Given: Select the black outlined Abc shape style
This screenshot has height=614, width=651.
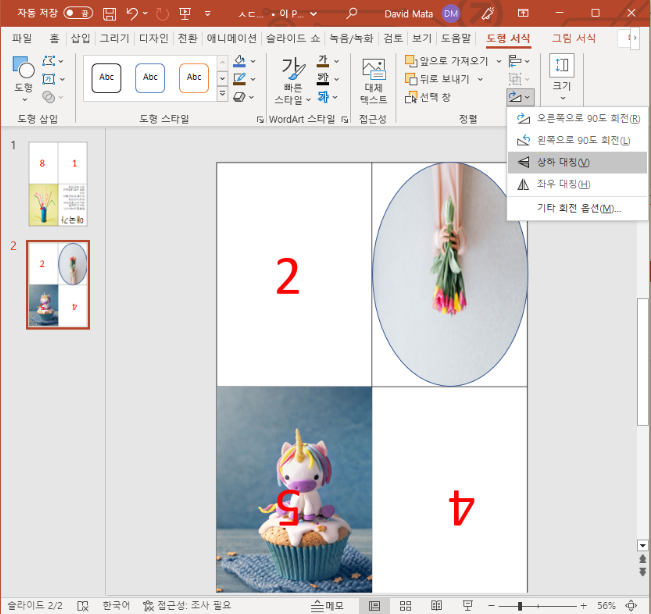Looking at the screenshot, I should (x=106, y=78).
